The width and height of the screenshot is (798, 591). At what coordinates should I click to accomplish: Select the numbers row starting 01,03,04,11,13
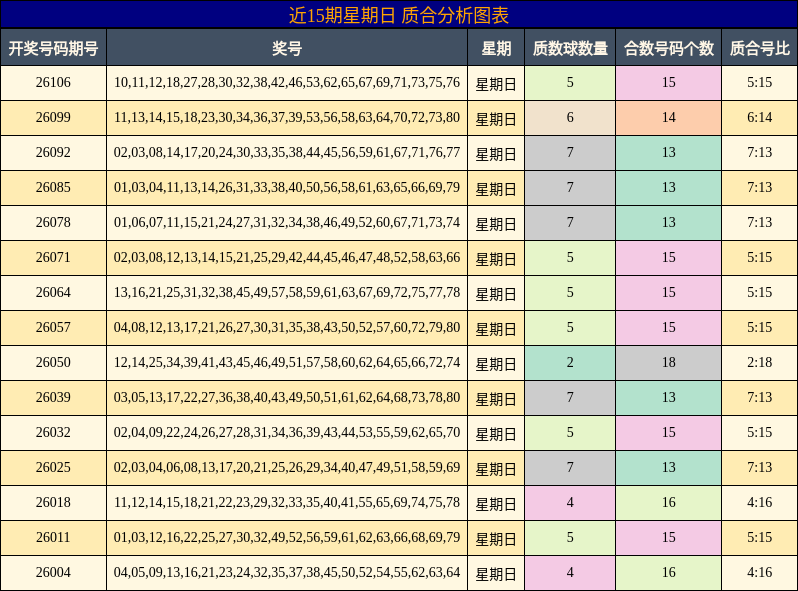[x=287, y=187]
